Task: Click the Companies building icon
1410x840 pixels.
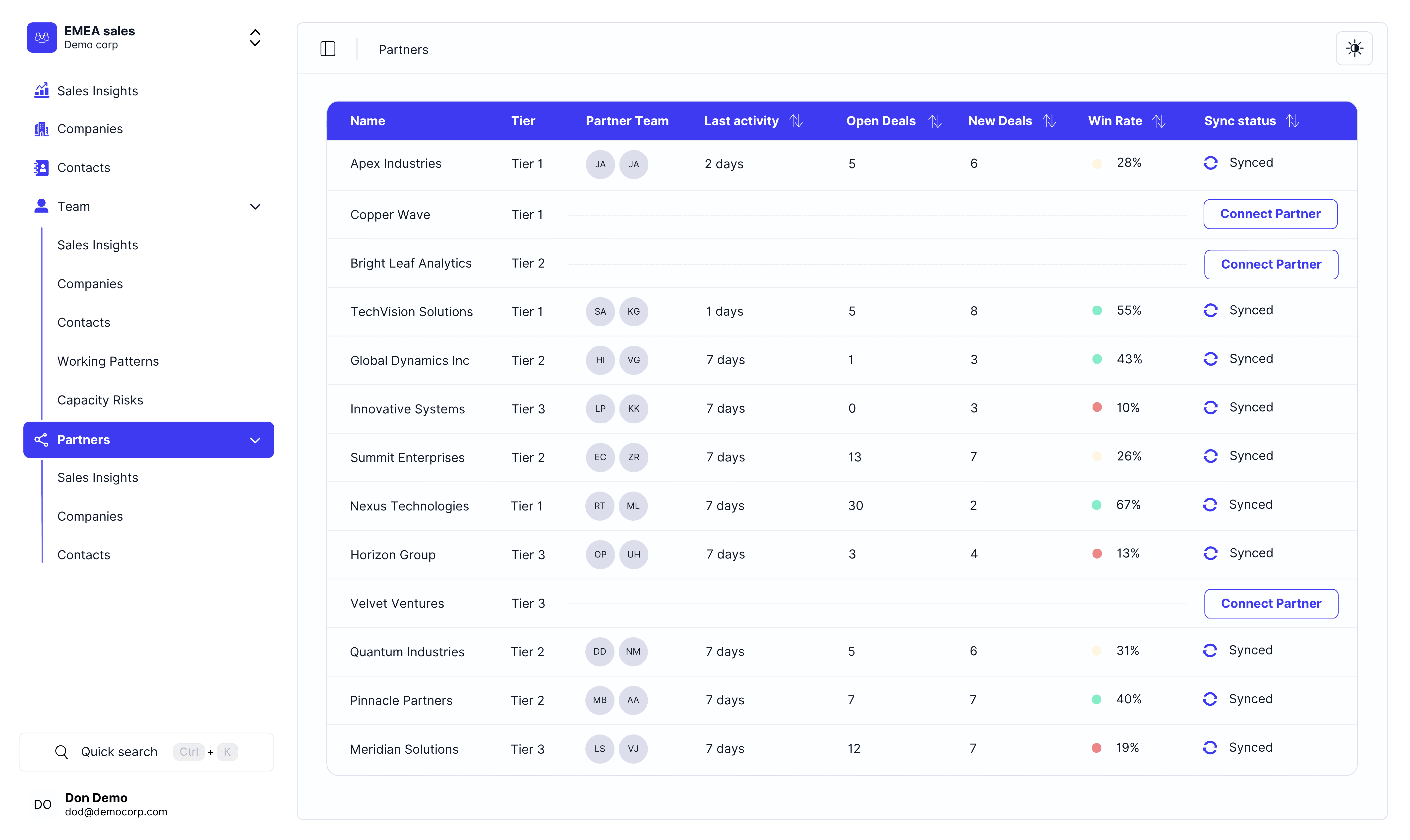Action: click(41, 129)
